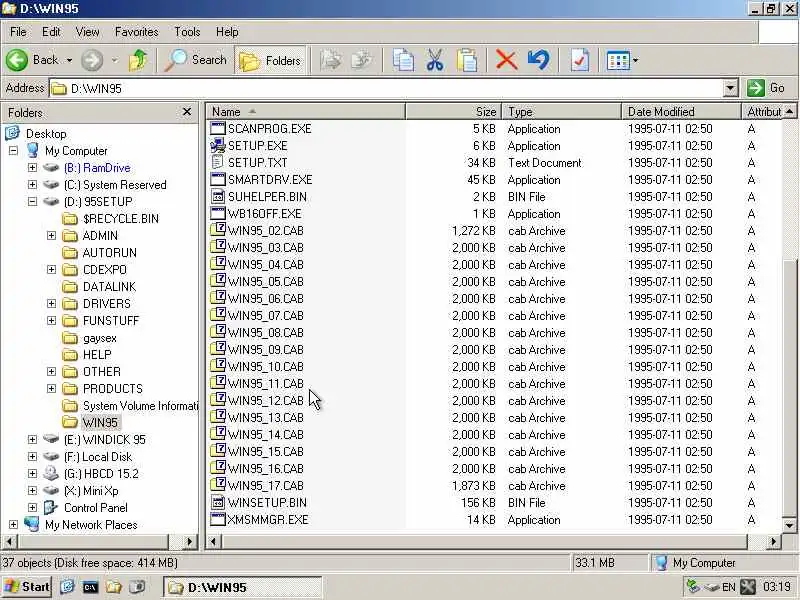Open the Start menu
Image resolution: width=800 pixels, height=600 pixels.
coord(28,587)
